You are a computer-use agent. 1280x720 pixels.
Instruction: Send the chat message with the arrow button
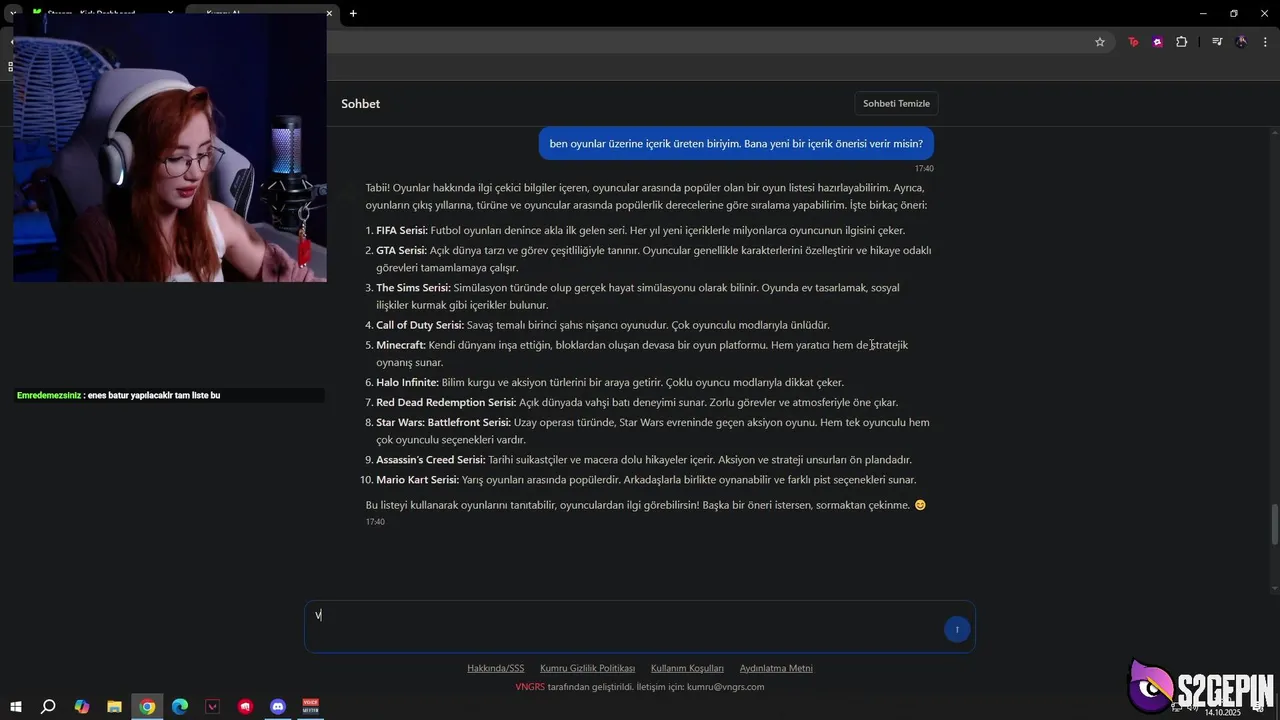(957, 629)
